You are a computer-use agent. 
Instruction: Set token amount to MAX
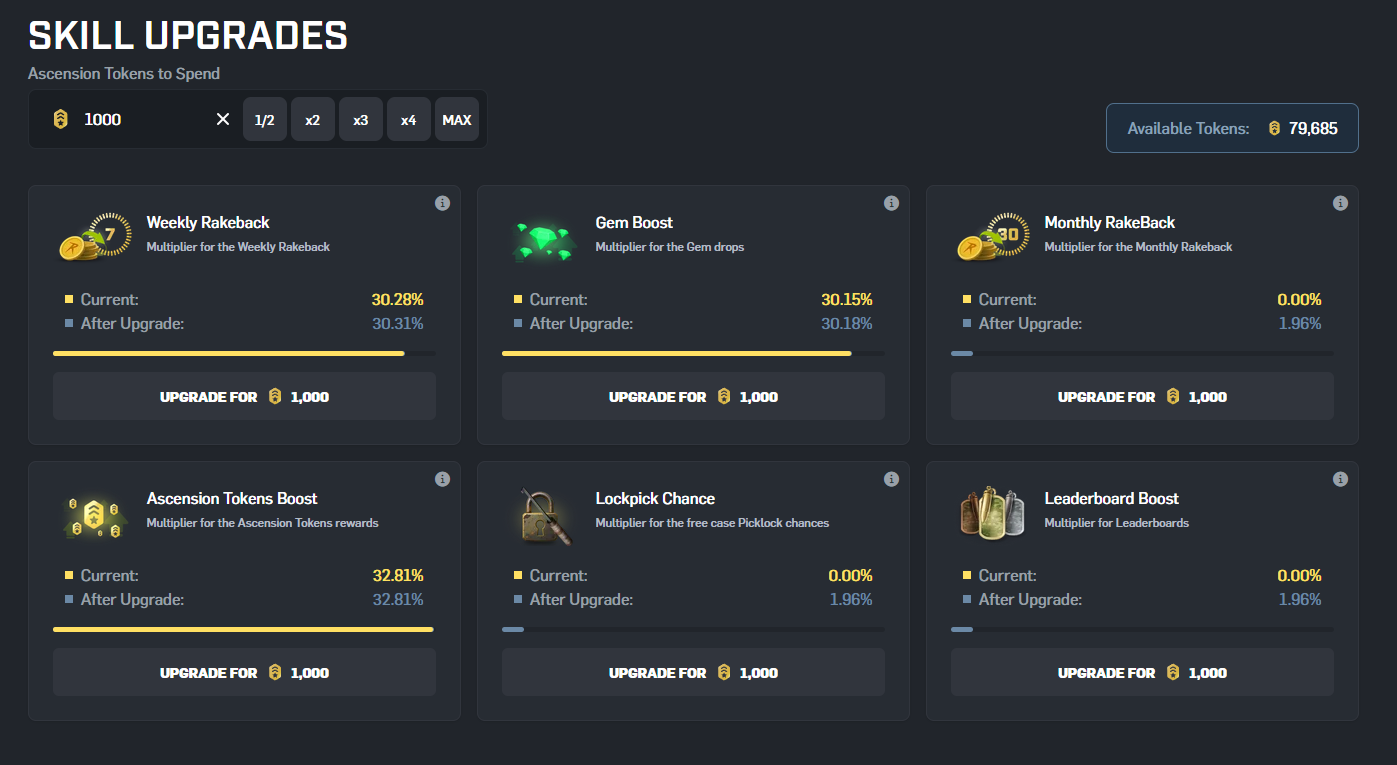(x=457, y=120)
